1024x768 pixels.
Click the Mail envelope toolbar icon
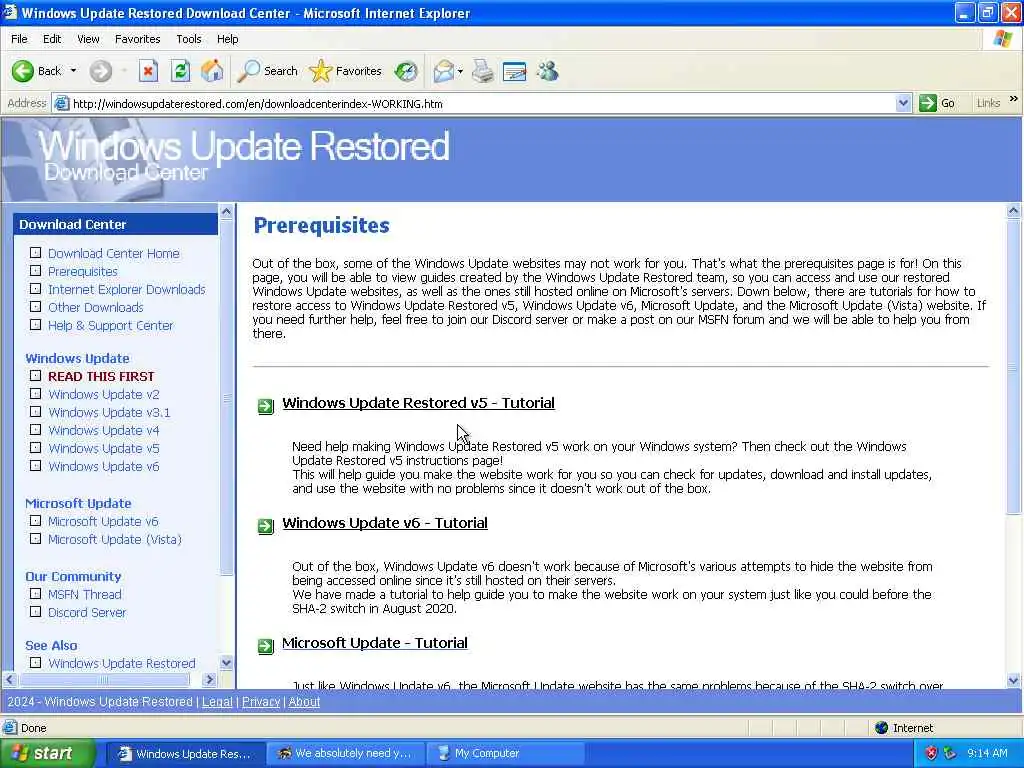pyautogui.click(x=443, y=71)
